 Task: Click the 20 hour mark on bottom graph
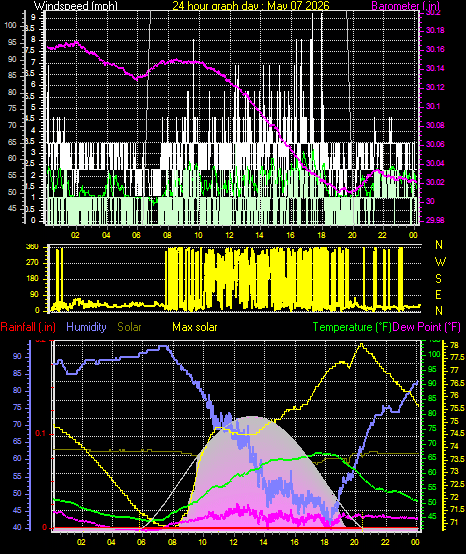356,542
